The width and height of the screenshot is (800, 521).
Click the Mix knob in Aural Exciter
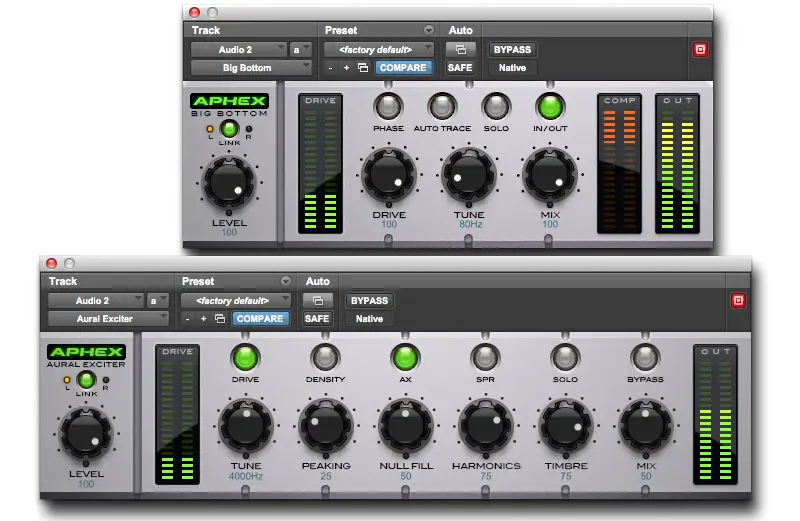[646, 427]
